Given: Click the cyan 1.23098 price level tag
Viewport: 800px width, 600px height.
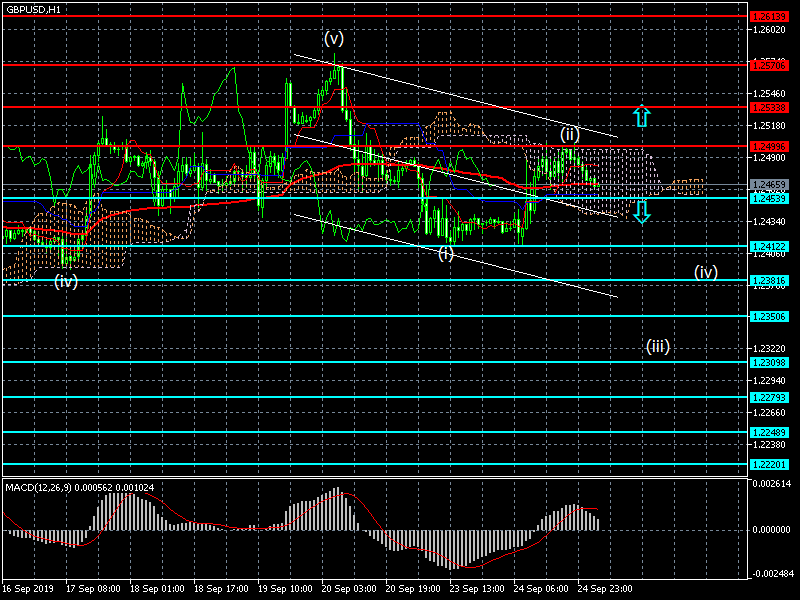Looking at the screenshot, I should tap(769, 363).
